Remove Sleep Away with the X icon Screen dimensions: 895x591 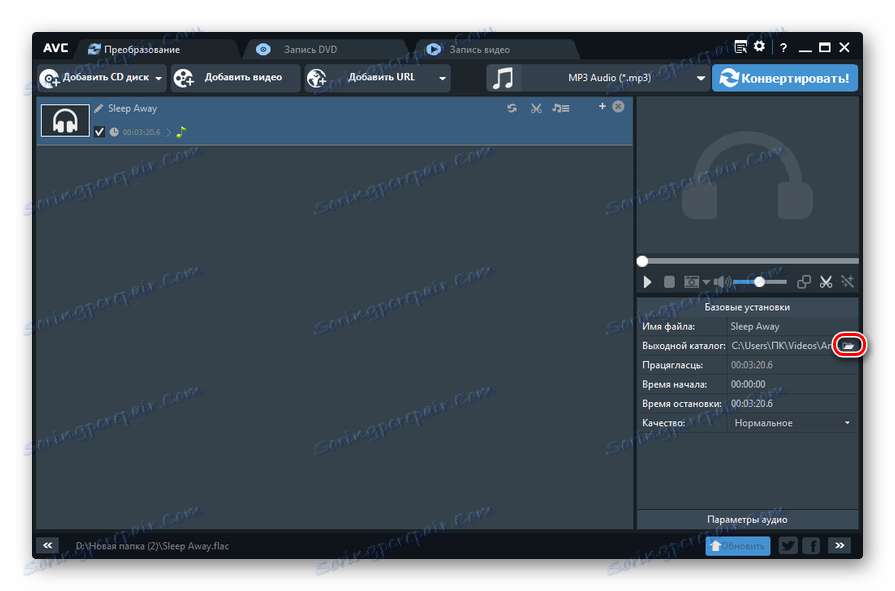click(x=618, y=107)
